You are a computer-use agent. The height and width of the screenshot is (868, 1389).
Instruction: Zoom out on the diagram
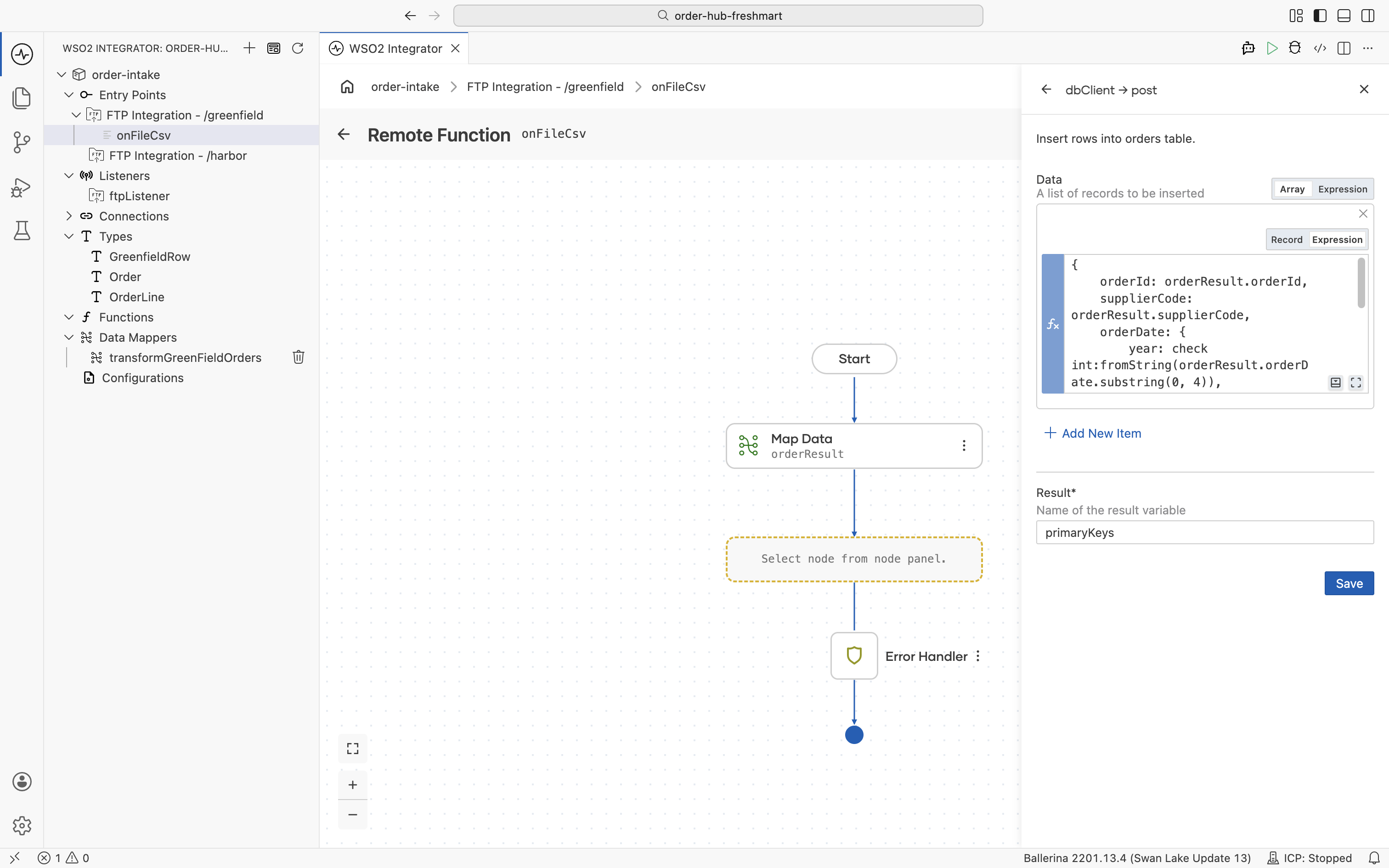tap(352, 815)
